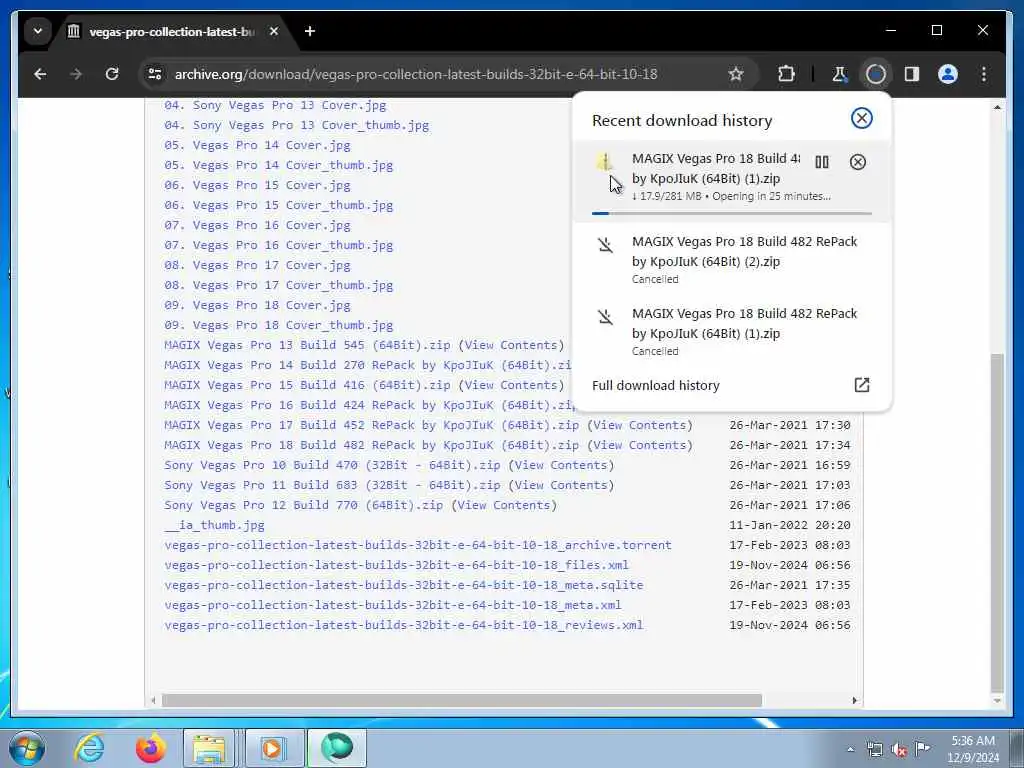Open the side panel icon
1024x768 pixels.
(x=912, y=74)
